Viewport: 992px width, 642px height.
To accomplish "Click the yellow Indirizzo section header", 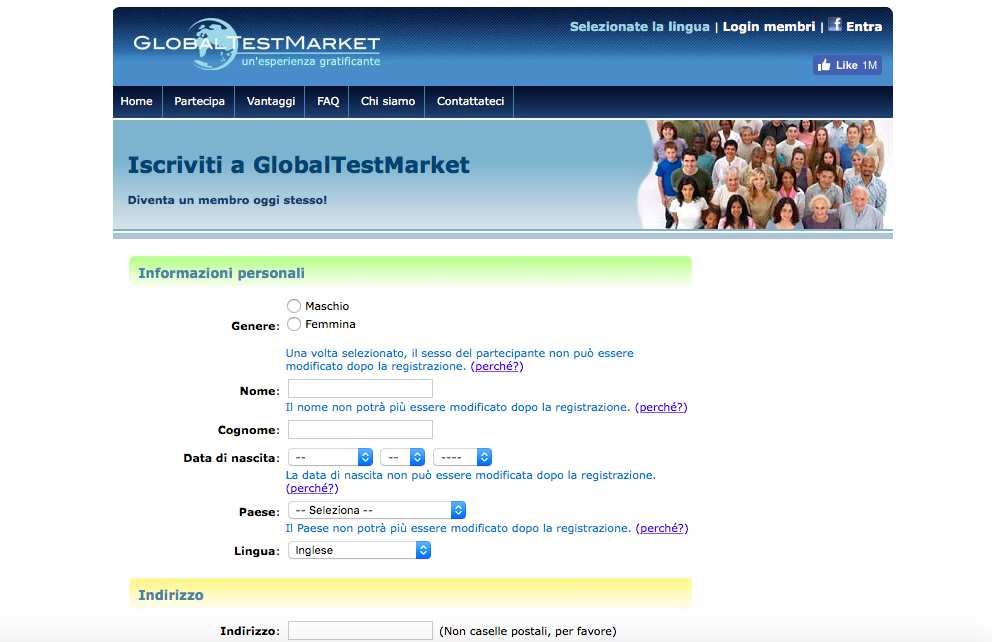I will pos(410,595).
